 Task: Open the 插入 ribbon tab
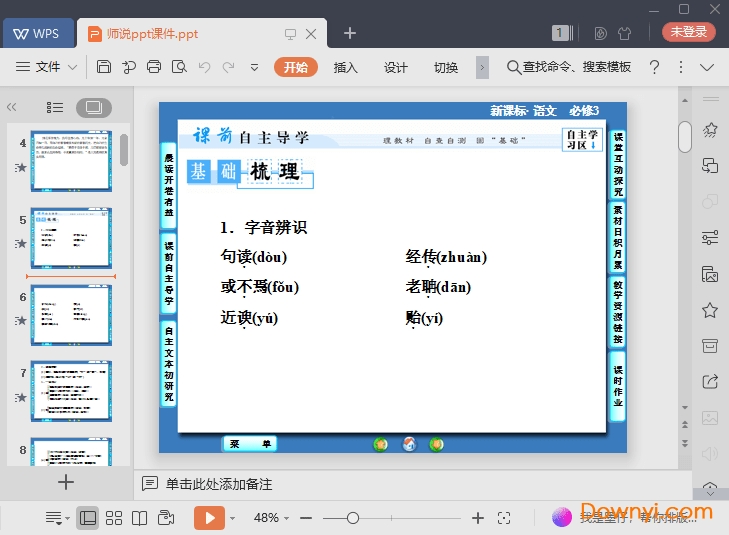click(345, 67)
